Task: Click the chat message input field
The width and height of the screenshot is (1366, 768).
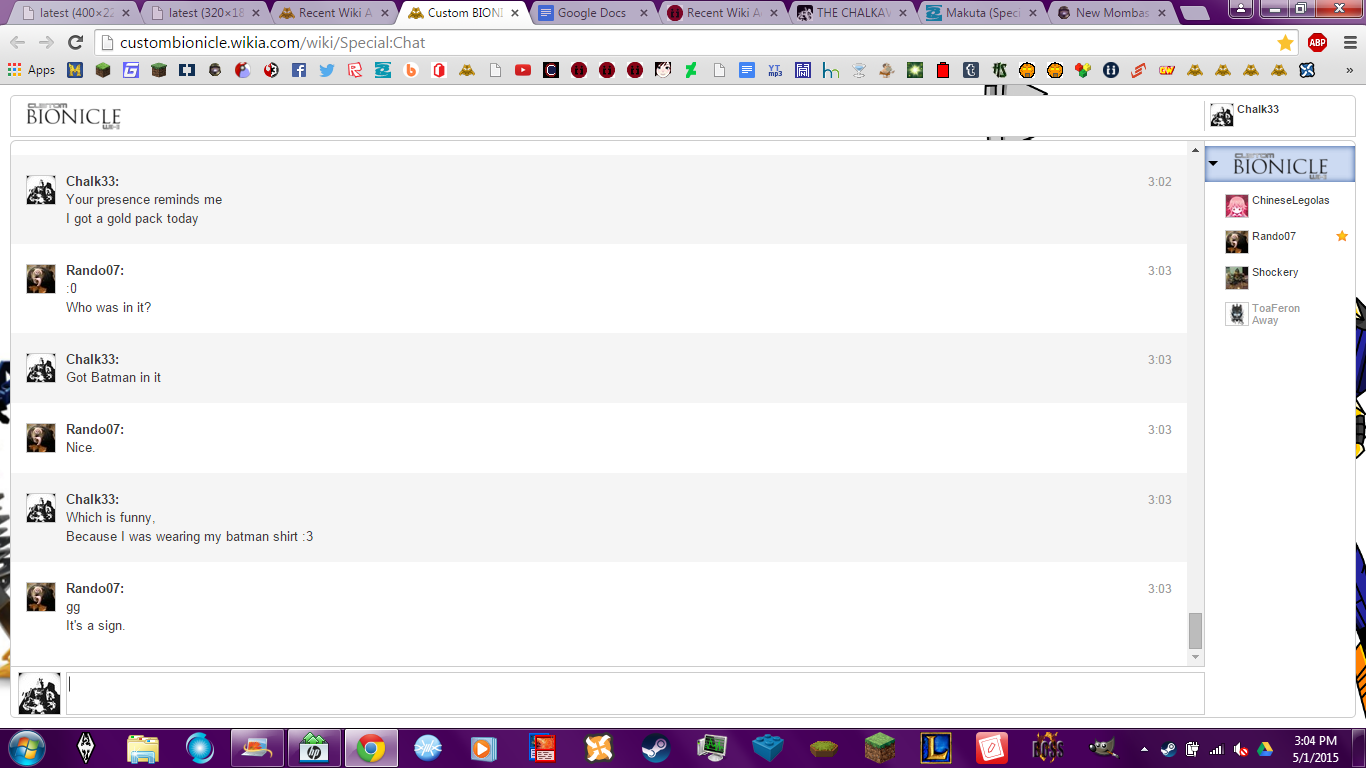Action: point(635,693)
